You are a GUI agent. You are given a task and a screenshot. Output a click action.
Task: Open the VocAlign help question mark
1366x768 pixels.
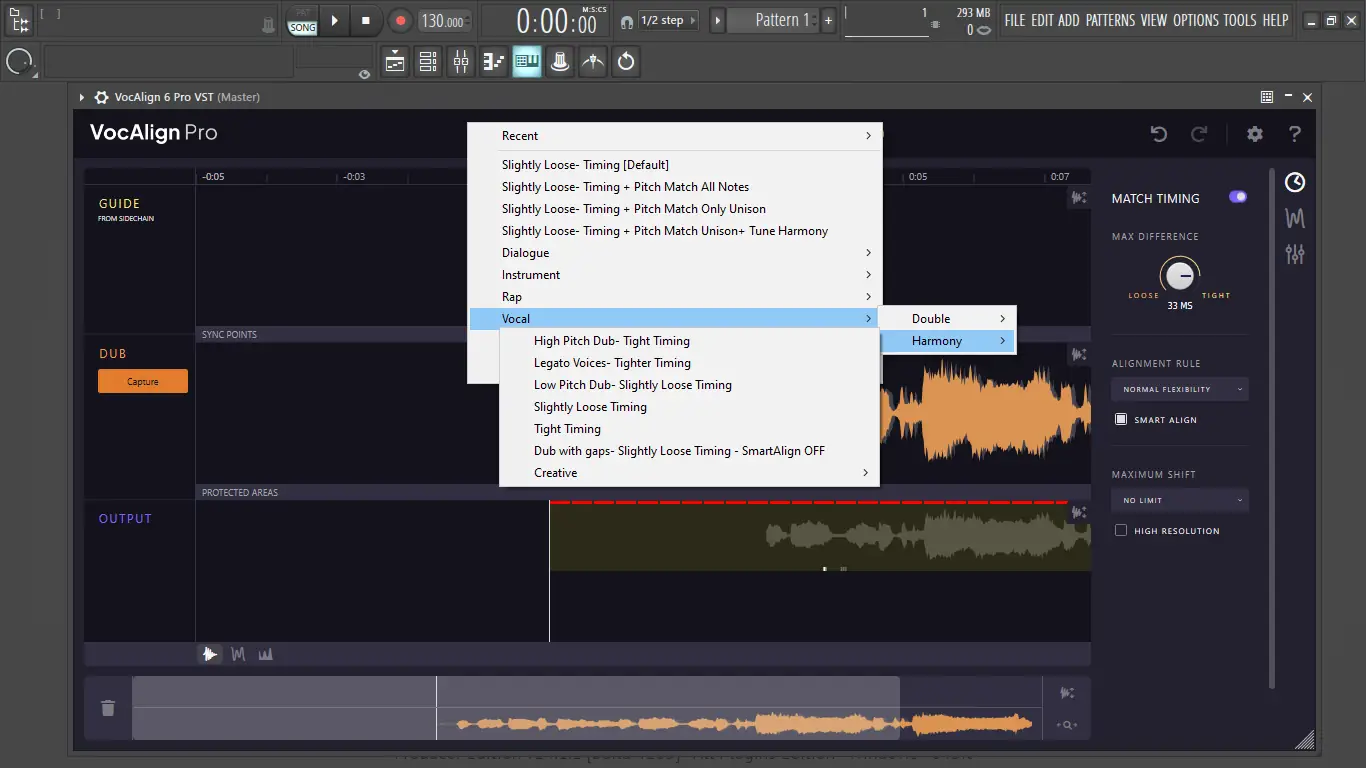point(1295,134)
